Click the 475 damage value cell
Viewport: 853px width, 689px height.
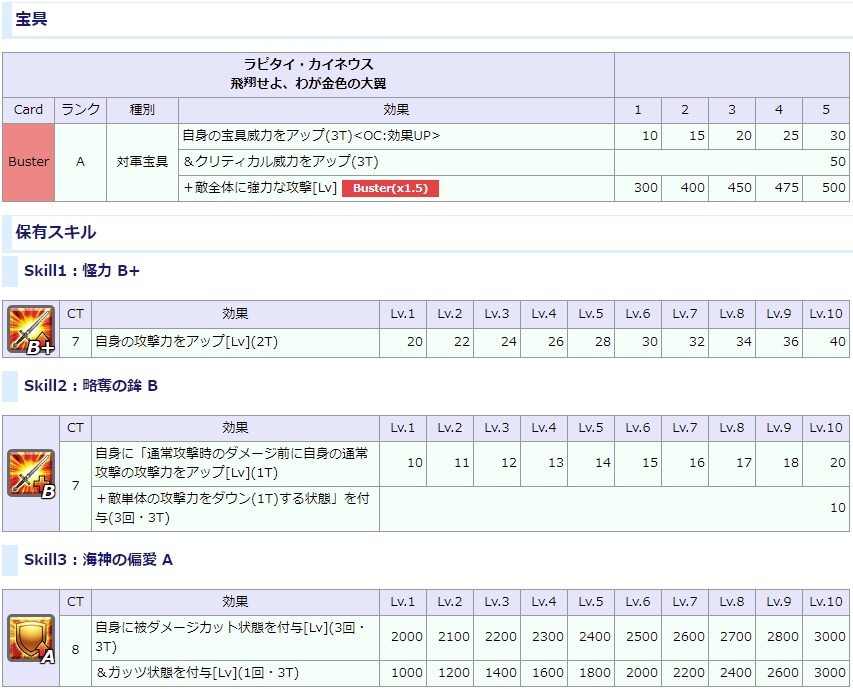tap(779, 188)
